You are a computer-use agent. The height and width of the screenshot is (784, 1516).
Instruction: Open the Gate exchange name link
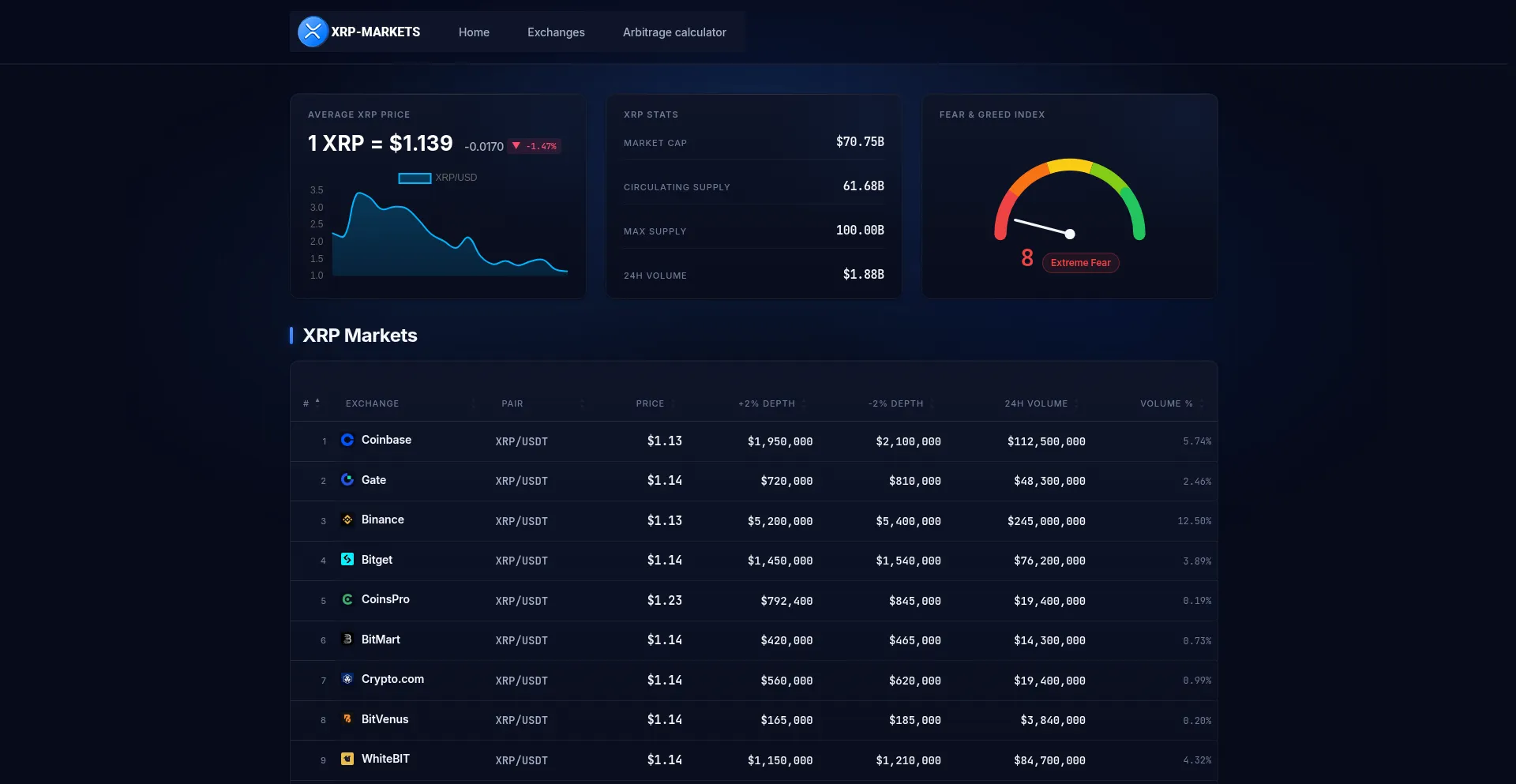click(373, 480)
